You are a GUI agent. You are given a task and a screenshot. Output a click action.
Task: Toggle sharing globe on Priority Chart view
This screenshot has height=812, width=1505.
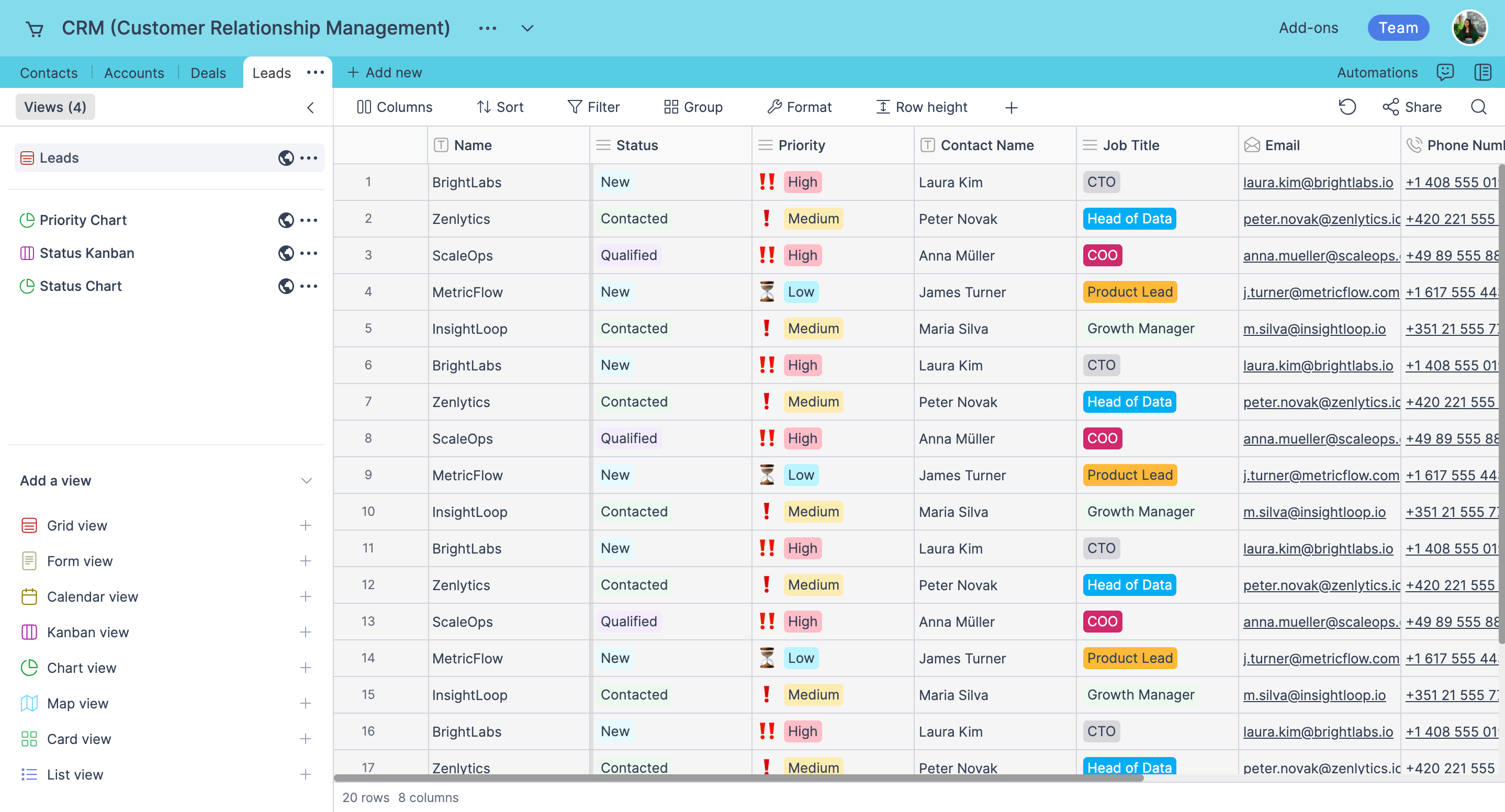pyautogui.click(x=286, y=220)
